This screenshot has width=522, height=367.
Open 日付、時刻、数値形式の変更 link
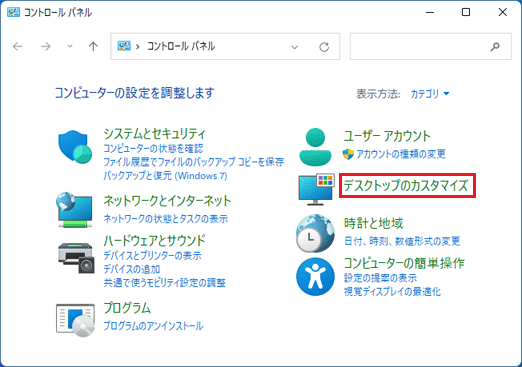pos(402,241)
